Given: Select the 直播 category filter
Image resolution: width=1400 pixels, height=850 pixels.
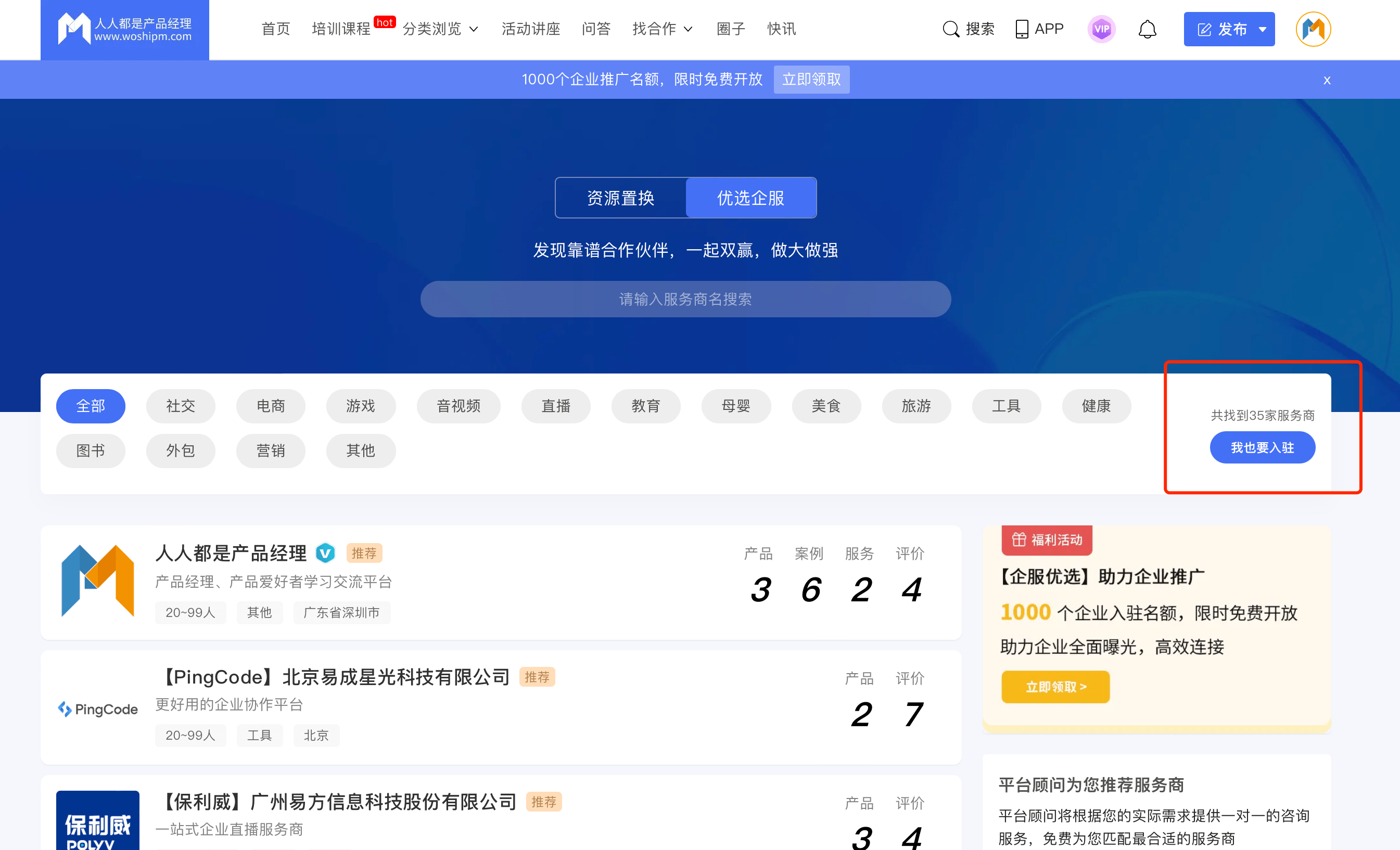Looking at the screenshot, I should point(556,406).
